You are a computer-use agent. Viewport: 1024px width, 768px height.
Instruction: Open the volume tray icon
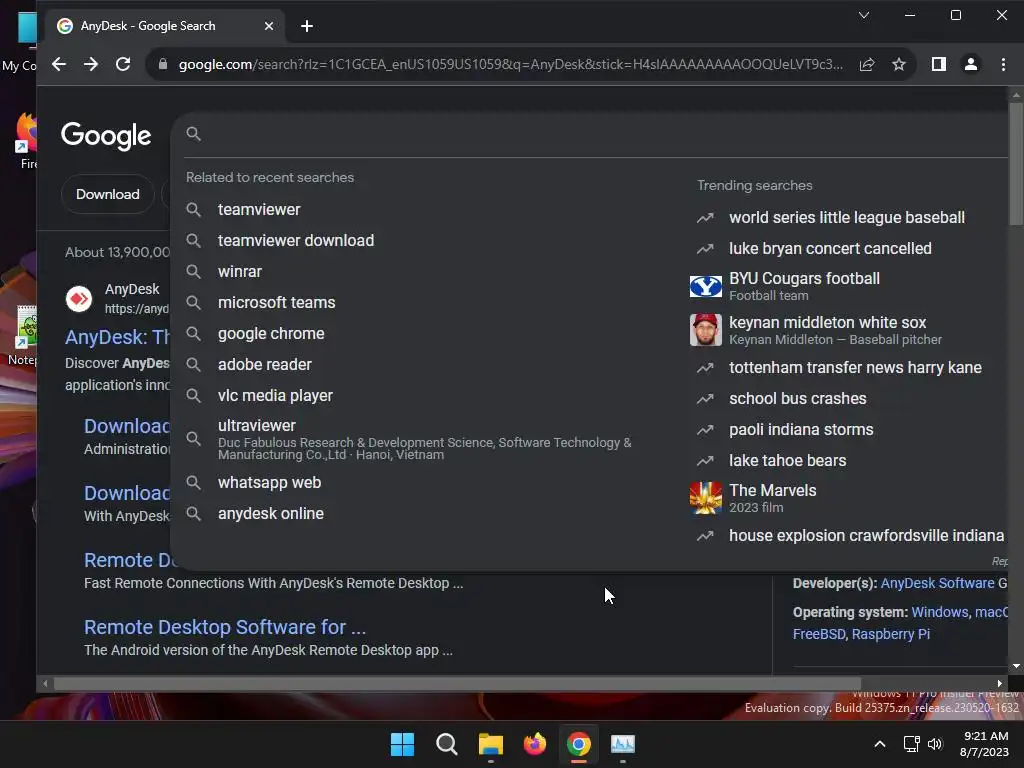click(x=935, y=744)
